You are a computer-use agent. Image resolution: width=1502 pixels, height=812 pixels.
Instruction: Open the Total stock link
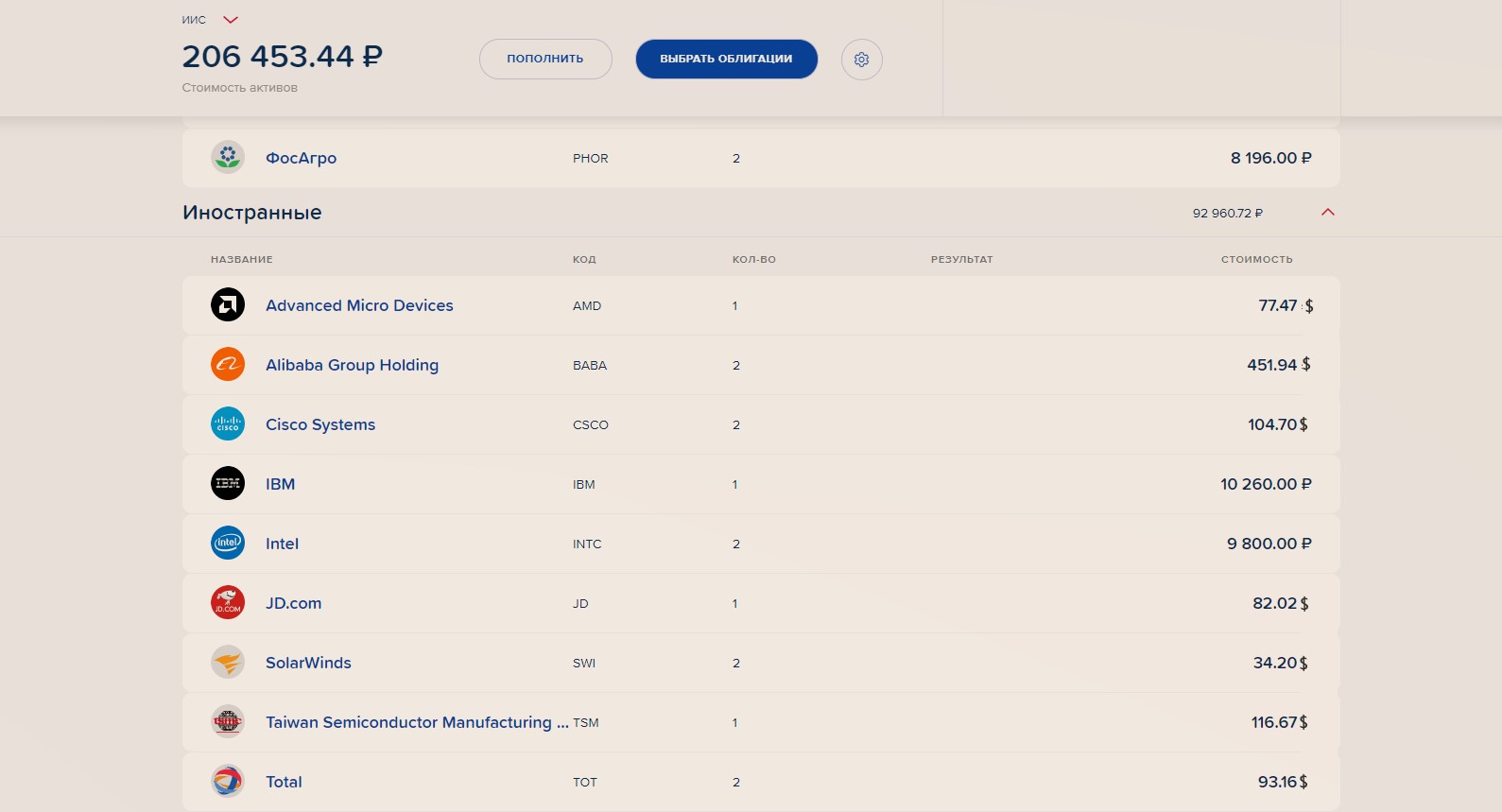click(284, 782)
